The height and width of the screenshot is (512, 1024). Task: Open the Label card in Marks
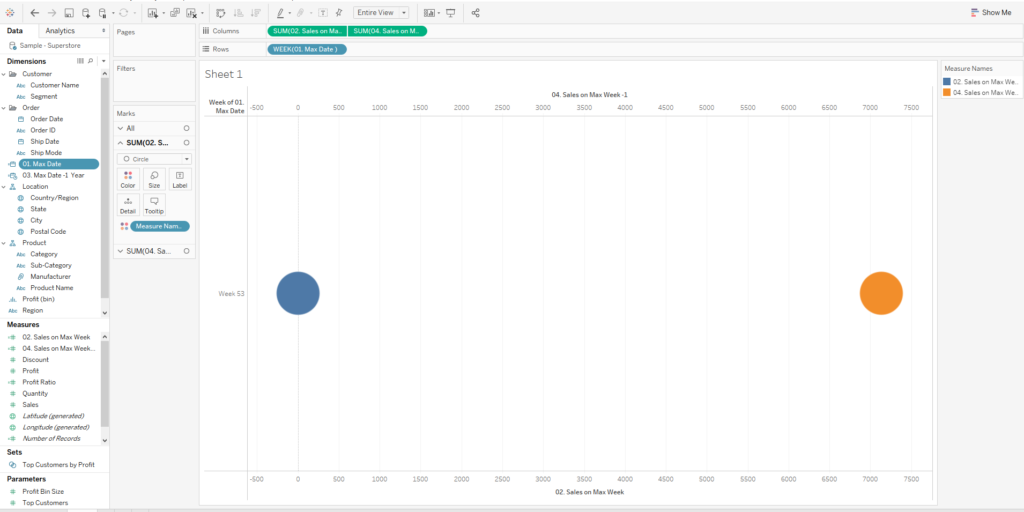(180, 179)
